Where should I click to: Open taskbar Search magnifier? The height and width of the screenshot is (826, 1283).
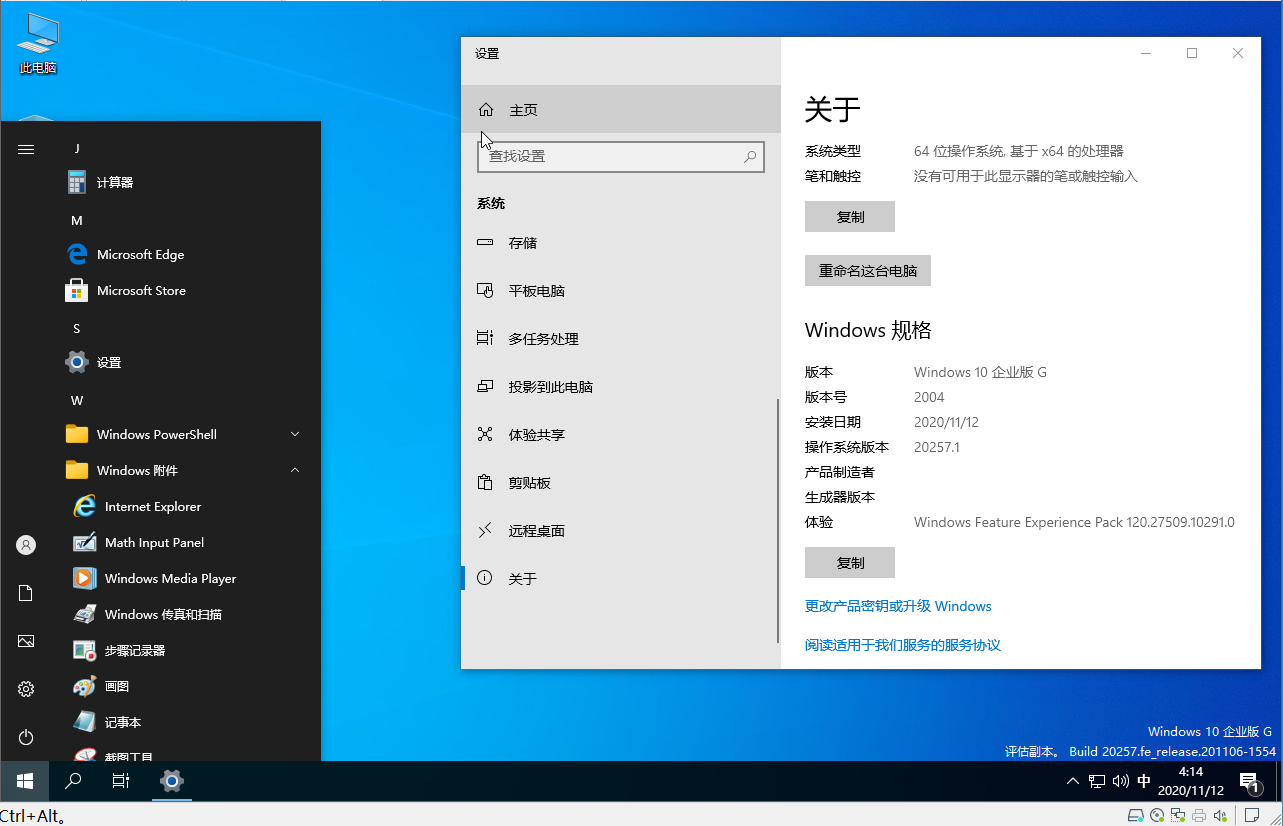pyautogui.click(x=73, y=781)
